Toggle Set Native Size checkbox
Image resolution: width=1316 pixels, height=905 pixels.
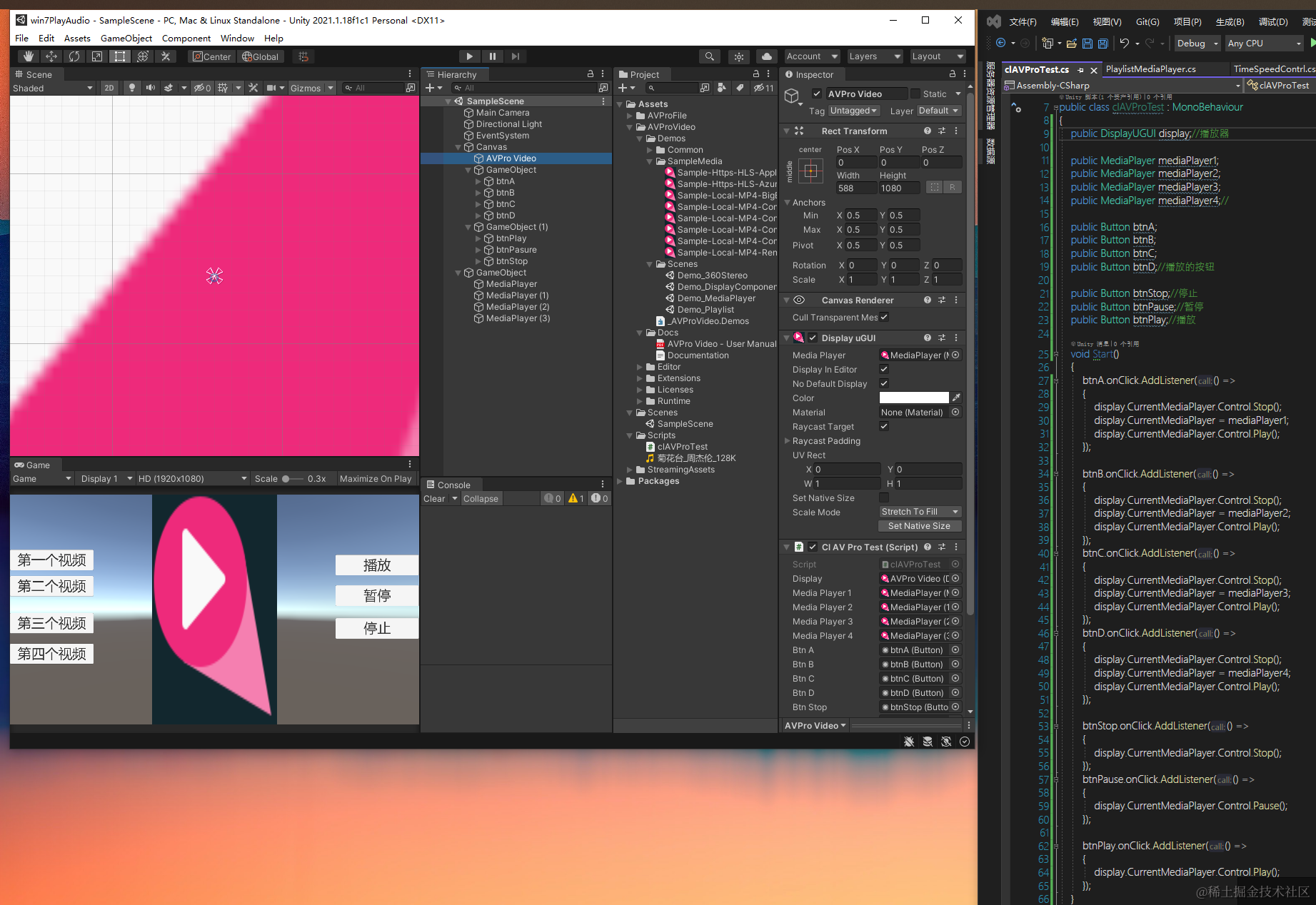(x=884, y=497)
